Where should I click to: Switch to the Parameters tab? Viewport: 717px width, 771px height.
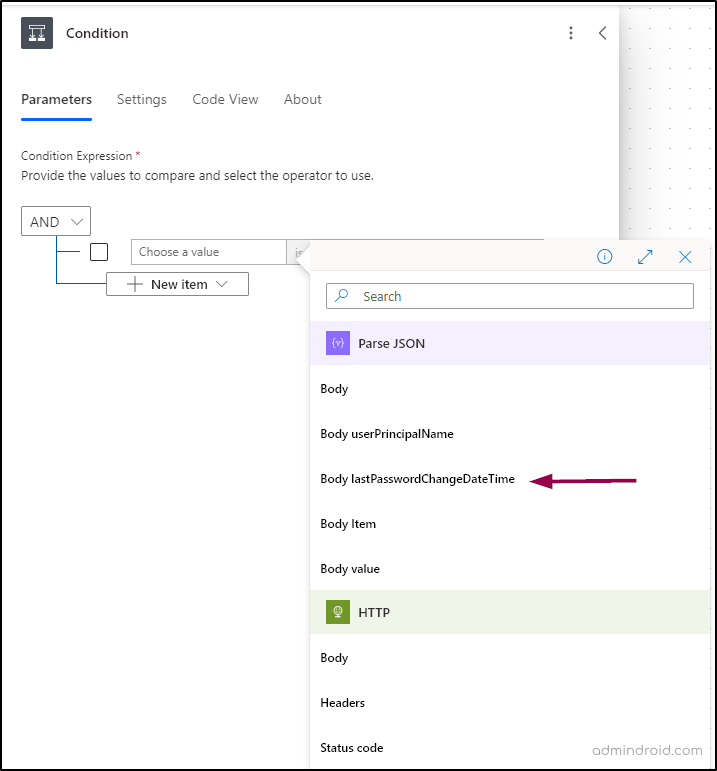tap(57, 99)
